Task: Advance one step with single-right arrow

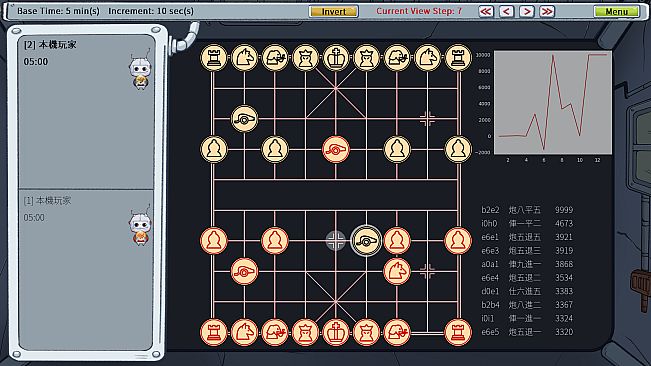Action: click(x=526, y=11)
